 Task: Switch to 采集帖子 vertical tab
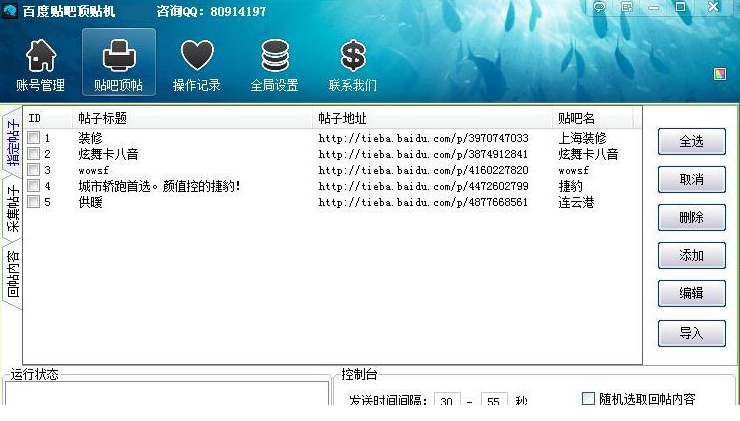[x=12, y=209]
